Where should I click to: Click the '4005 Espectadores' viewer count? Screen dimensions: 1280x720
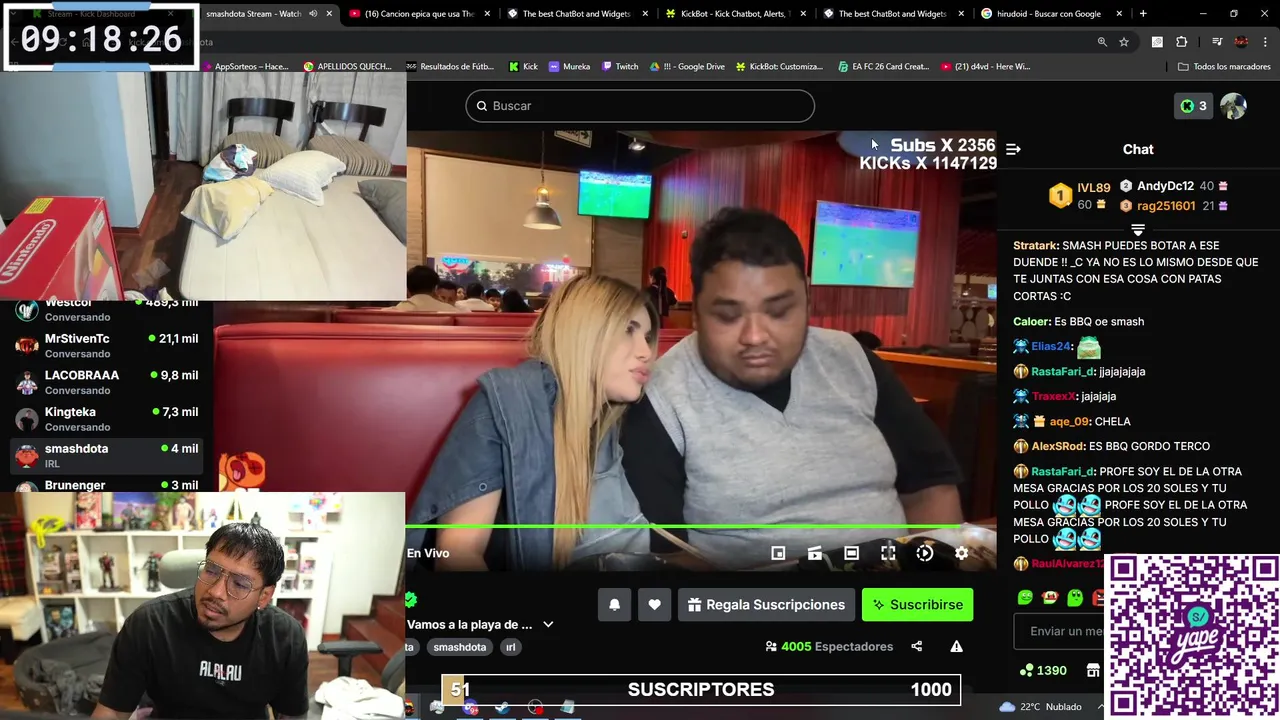829,647
